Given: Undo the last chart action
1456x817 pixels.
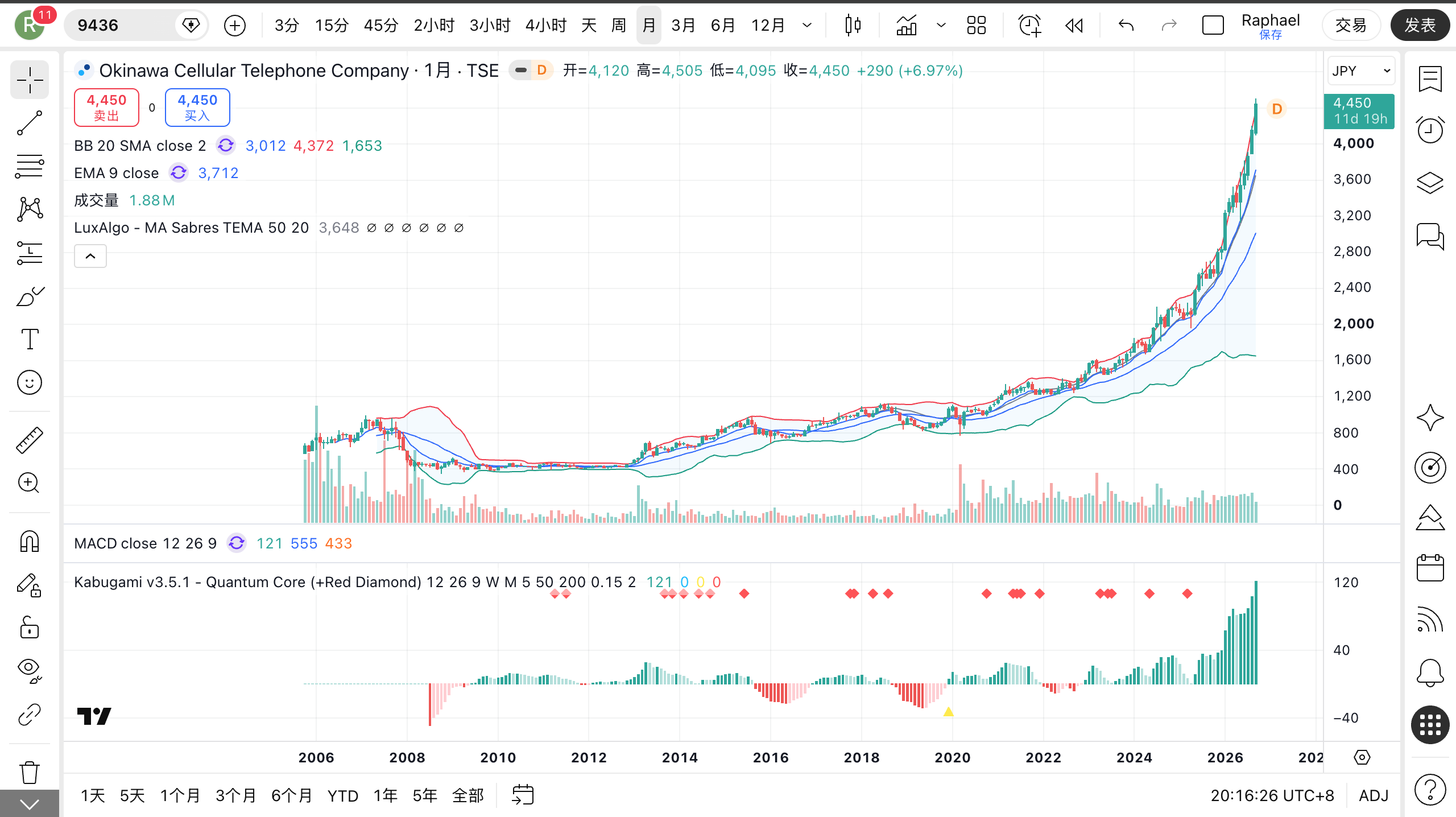Looking at the screenshot, I should (x=1126, y=25).
